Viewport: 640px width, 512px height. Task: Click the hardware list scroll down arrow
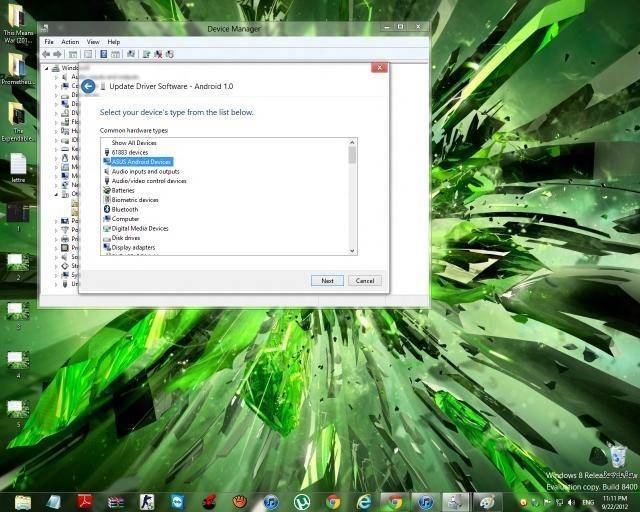(352, 251)
